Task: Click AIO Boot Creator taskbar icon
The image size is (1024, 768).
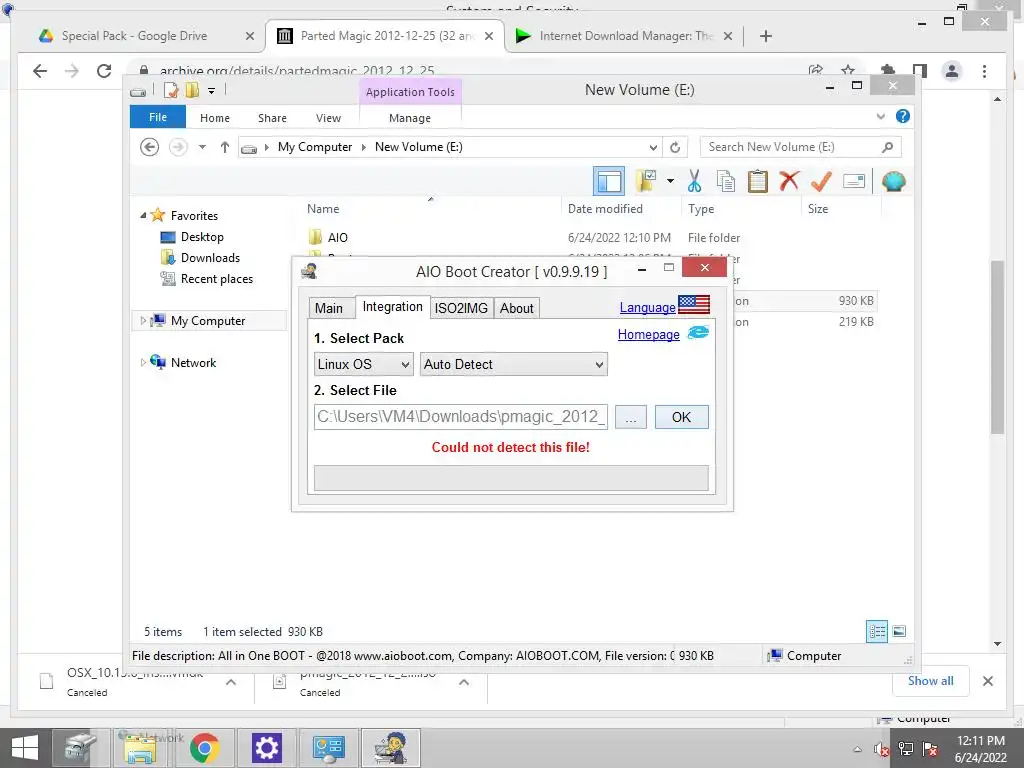Action: pyautogui.click(x=391, y=748)
